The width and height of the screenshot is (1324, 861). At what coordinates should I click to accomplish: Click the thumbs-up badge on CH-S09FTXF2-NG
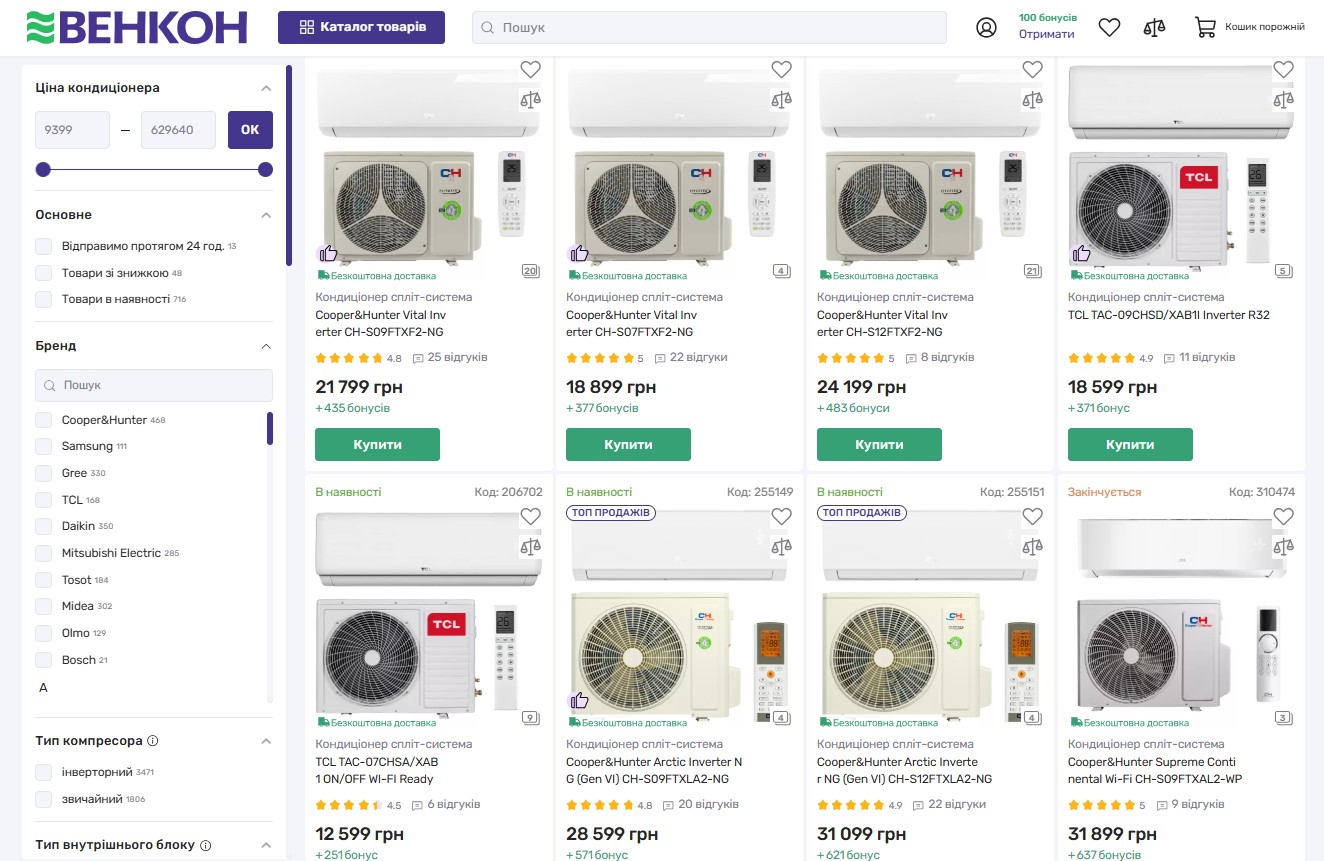327,254
